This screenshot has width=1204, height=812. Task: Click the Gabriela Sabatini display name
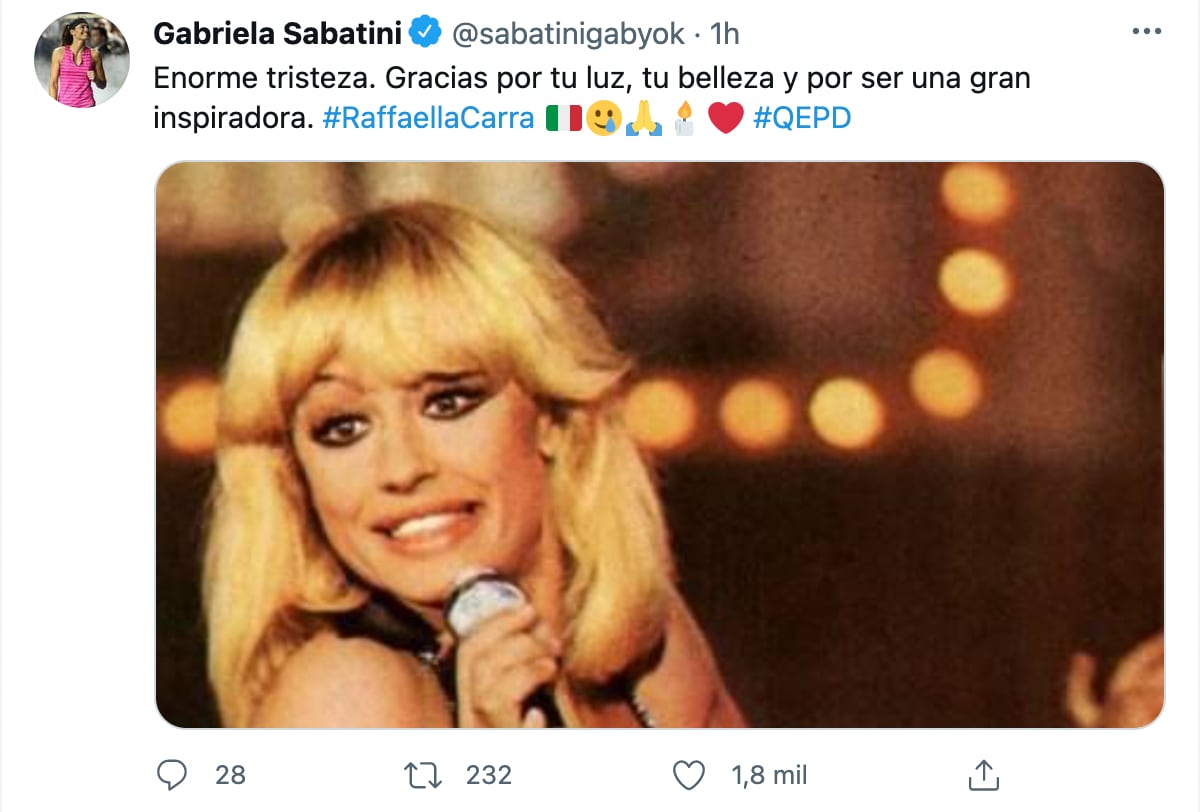pos(277,34)
